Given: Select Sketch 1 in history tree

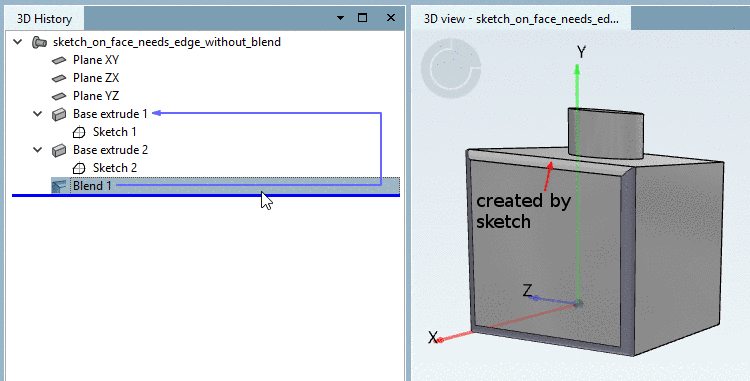Looking at the screenshot, I should 114,132.
